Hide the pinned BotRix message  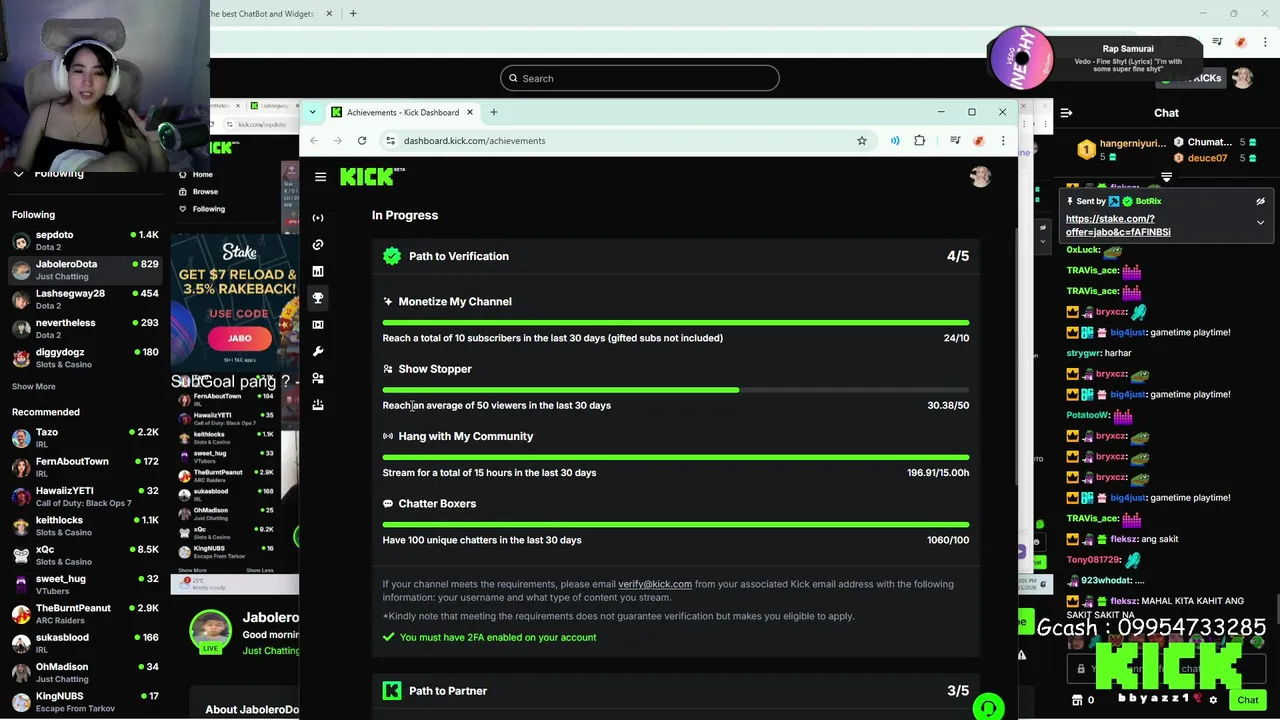coord(1260,201)
